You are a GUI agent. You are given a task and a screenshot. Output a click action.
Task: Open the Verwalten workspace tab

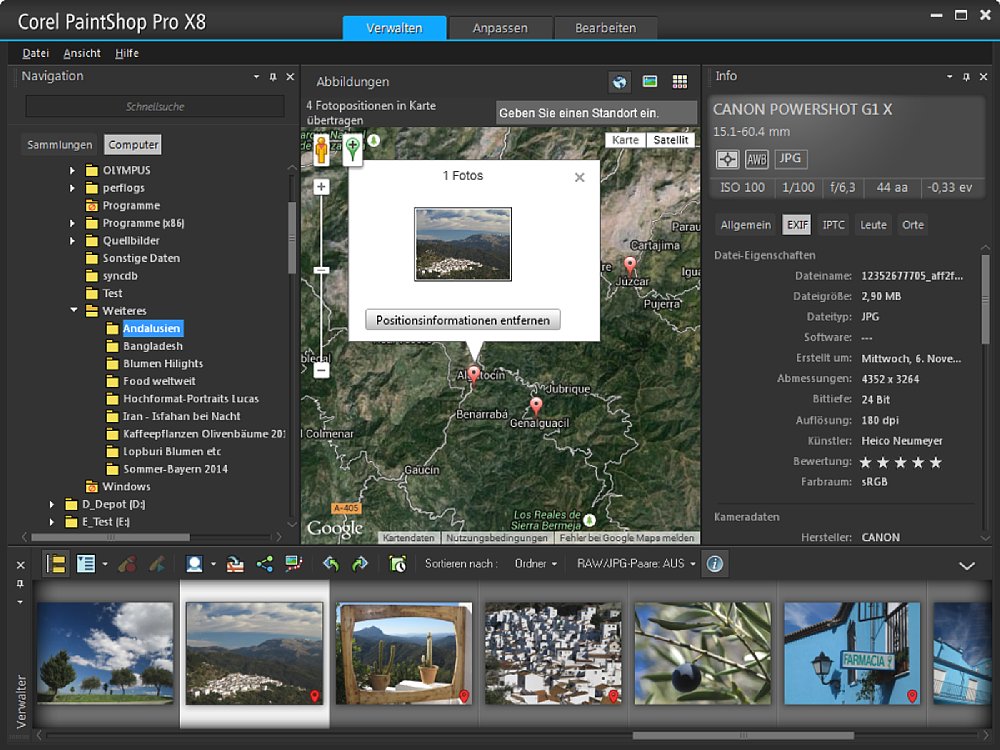pos(394,28)
